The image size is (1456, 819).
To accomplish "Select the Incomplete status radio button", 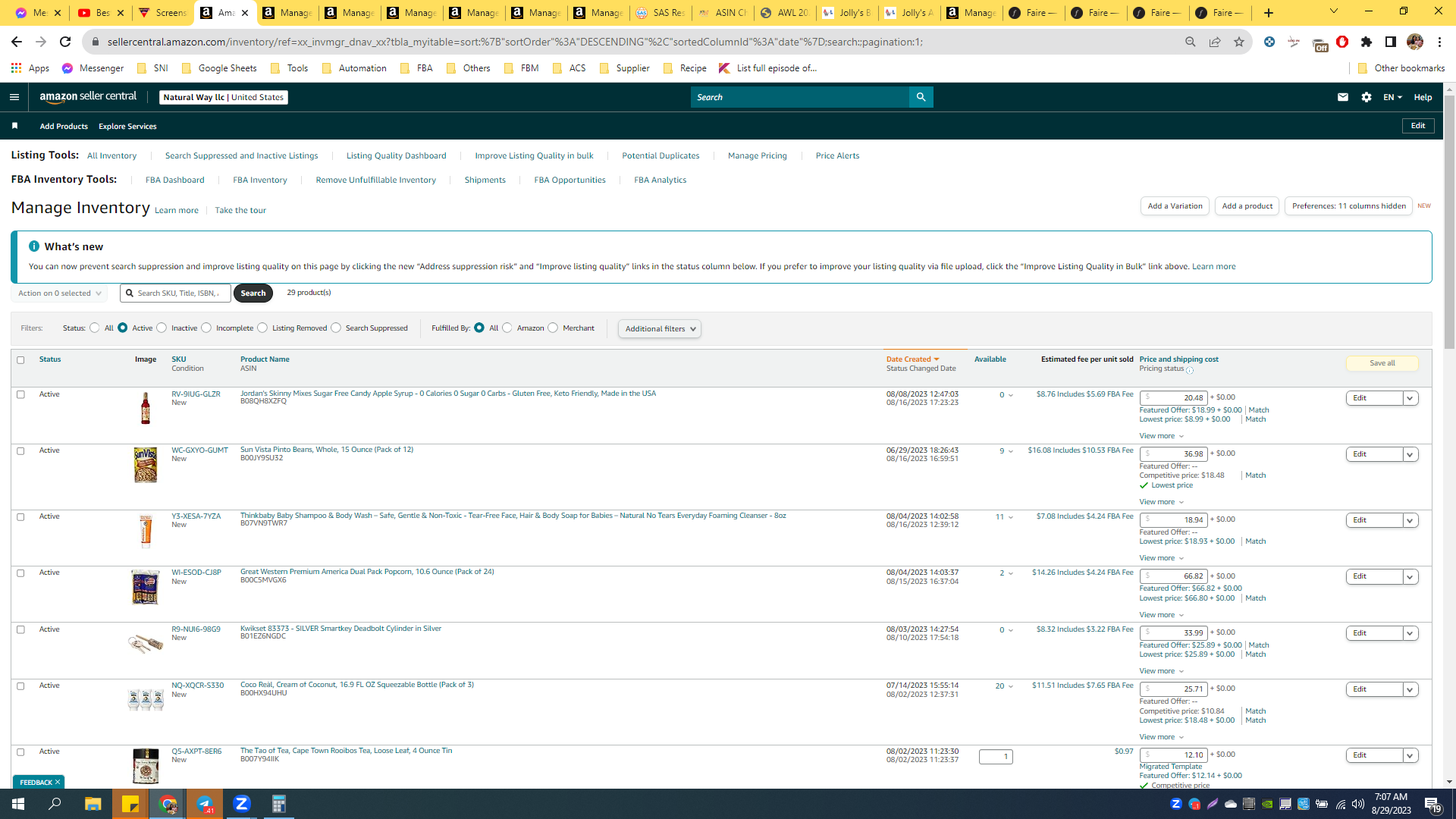I will [x=206, y=328].
